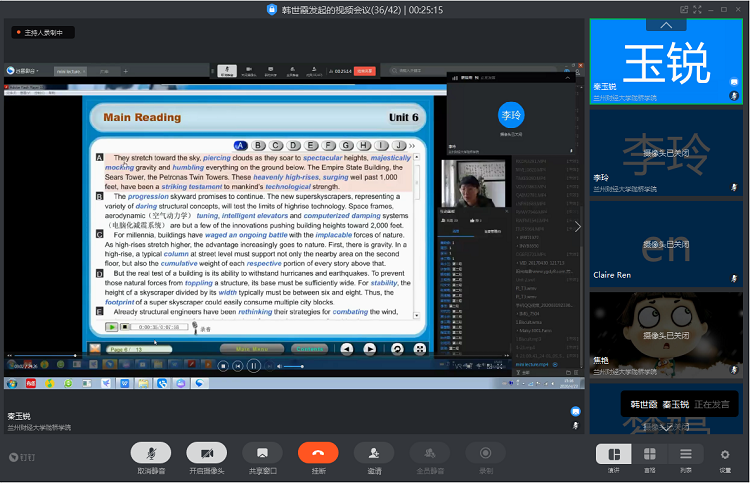Hang up the call
750x483 pixels.
point(318,453)
